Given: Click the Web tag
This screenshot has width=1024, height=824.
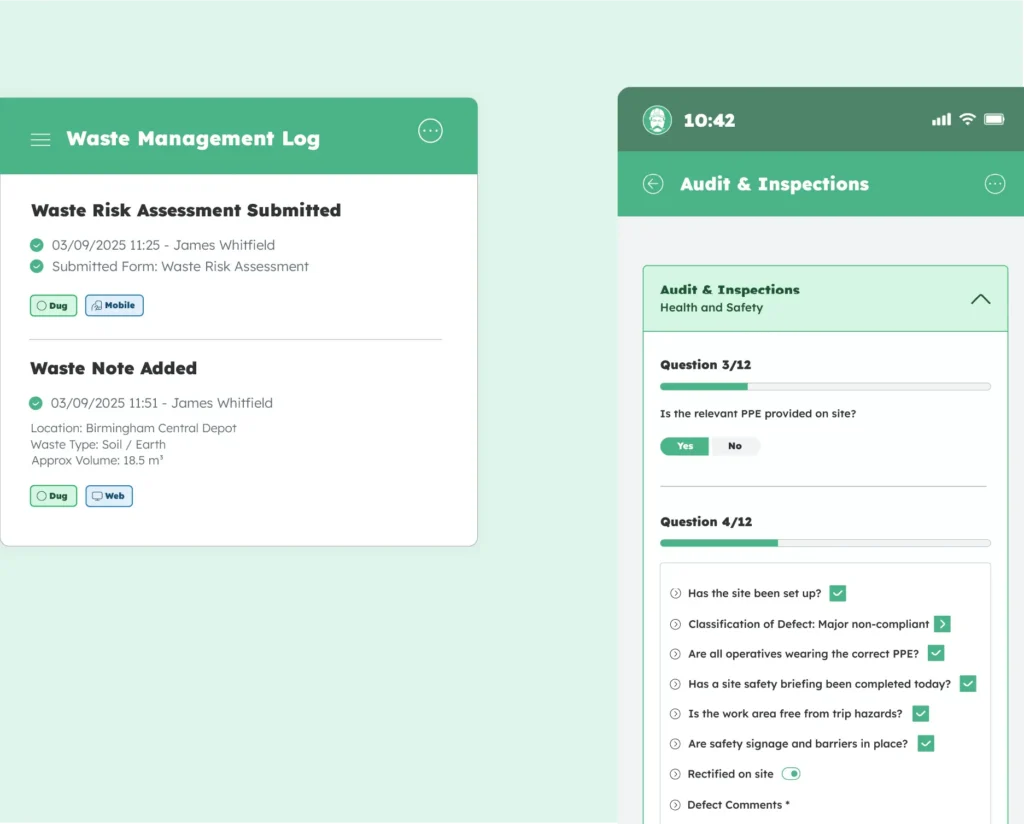Looking at the screenshot, I should coord(109,496).
